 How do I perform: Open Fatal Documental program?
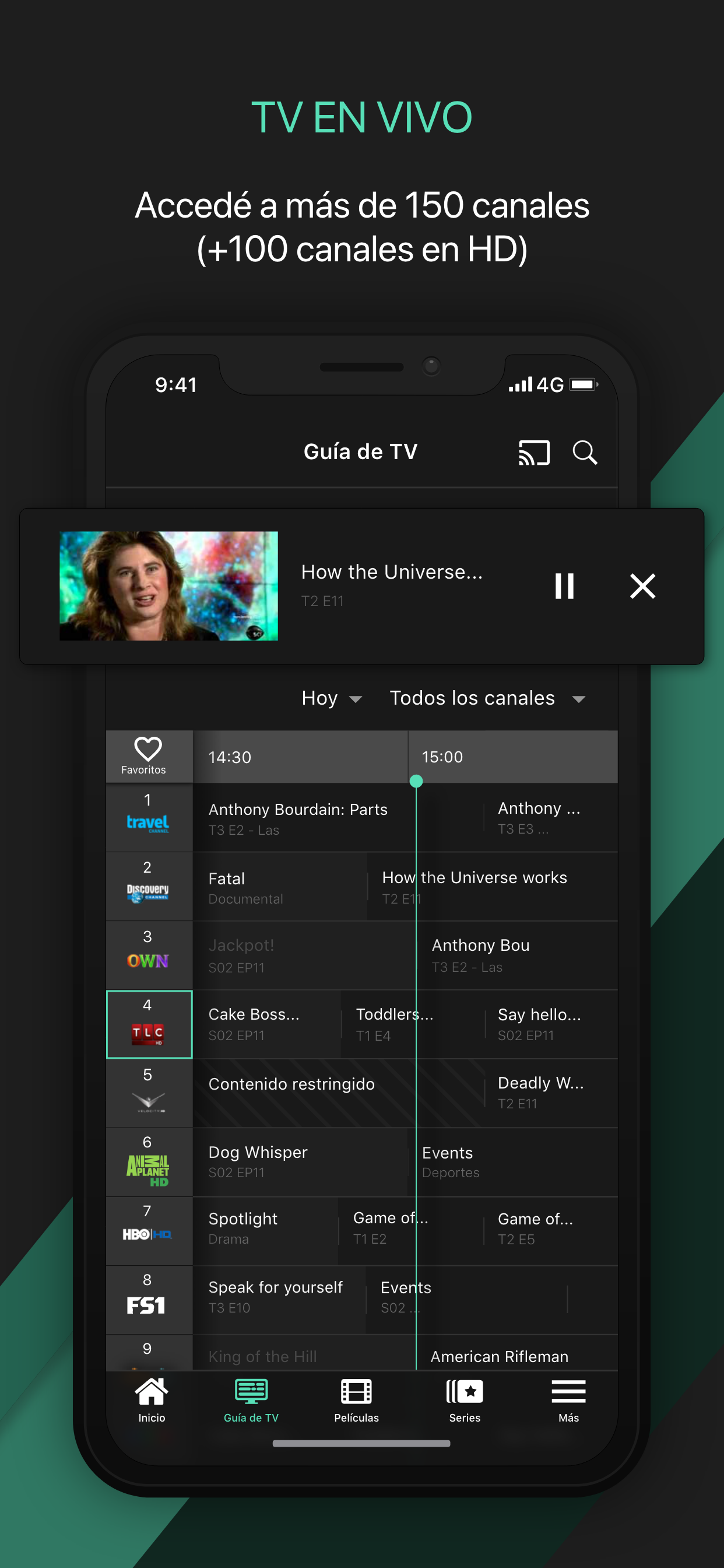(x=280, y=886)
